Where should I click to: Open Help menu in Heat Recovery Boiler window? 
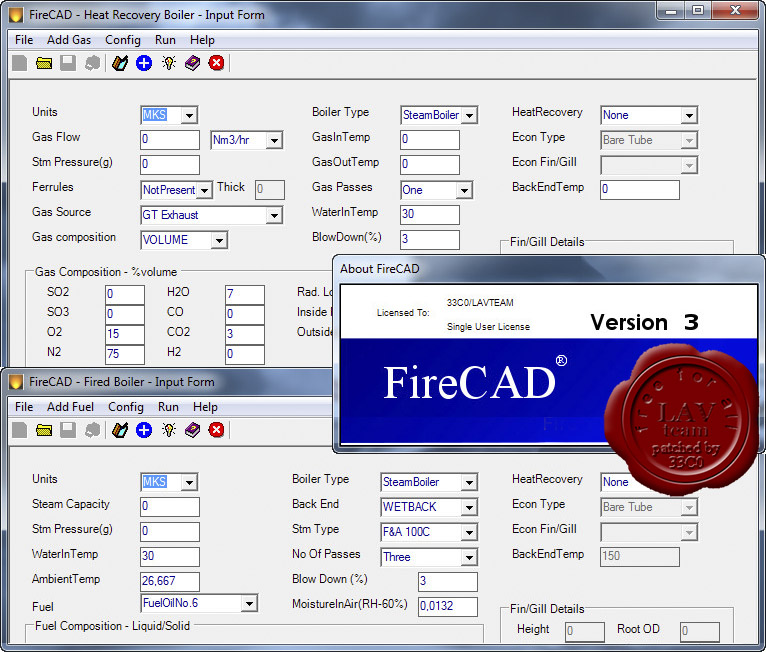click(202, 40)
